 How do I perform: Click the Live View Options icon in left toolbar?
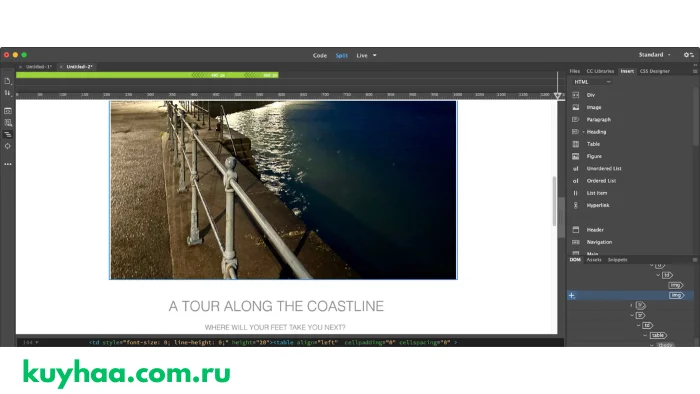8,111
